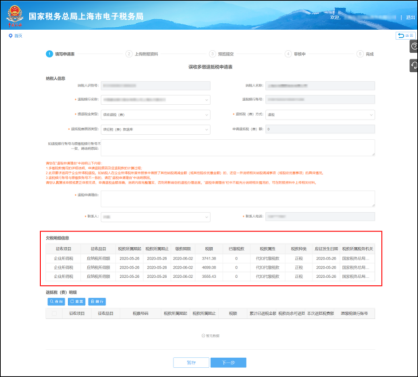Click the third blue delete-row button

click(97, 302)
